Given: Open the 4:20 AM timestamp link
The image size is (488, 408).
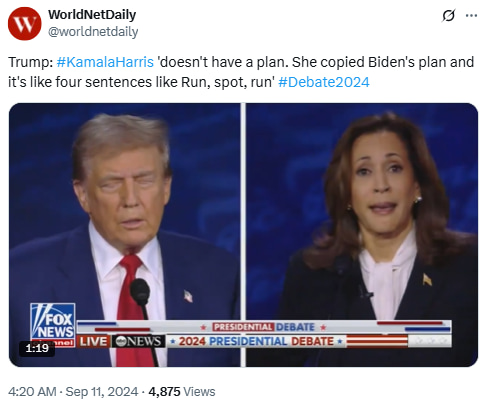Looking at the screenshot, I should 32,391.
